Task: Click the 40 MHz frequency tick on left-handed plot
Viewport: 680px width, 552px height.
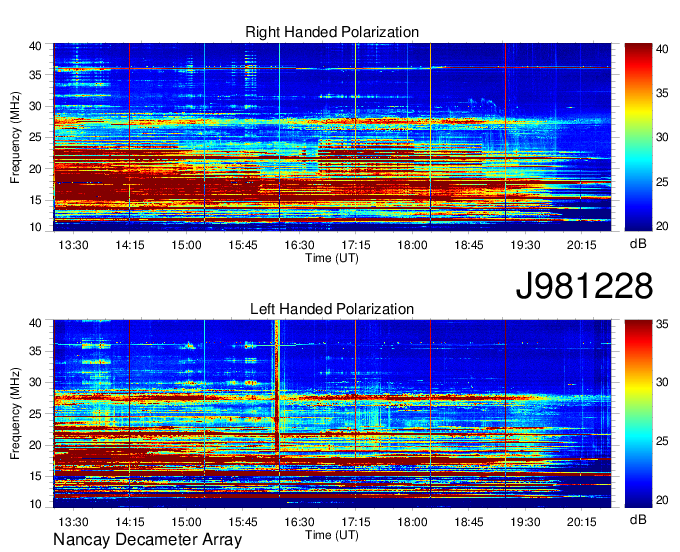Action: tap(35, 323)
